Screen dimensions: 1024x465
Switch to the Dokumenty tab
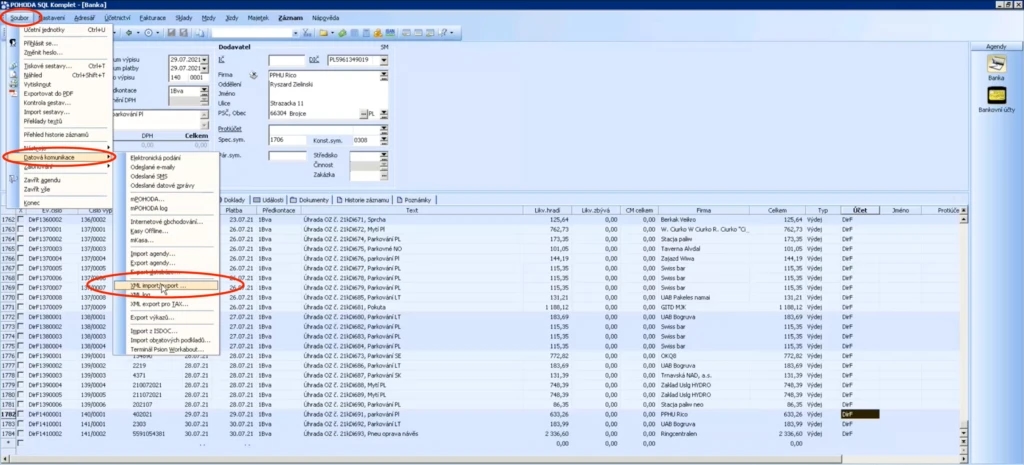pos(310,200)
